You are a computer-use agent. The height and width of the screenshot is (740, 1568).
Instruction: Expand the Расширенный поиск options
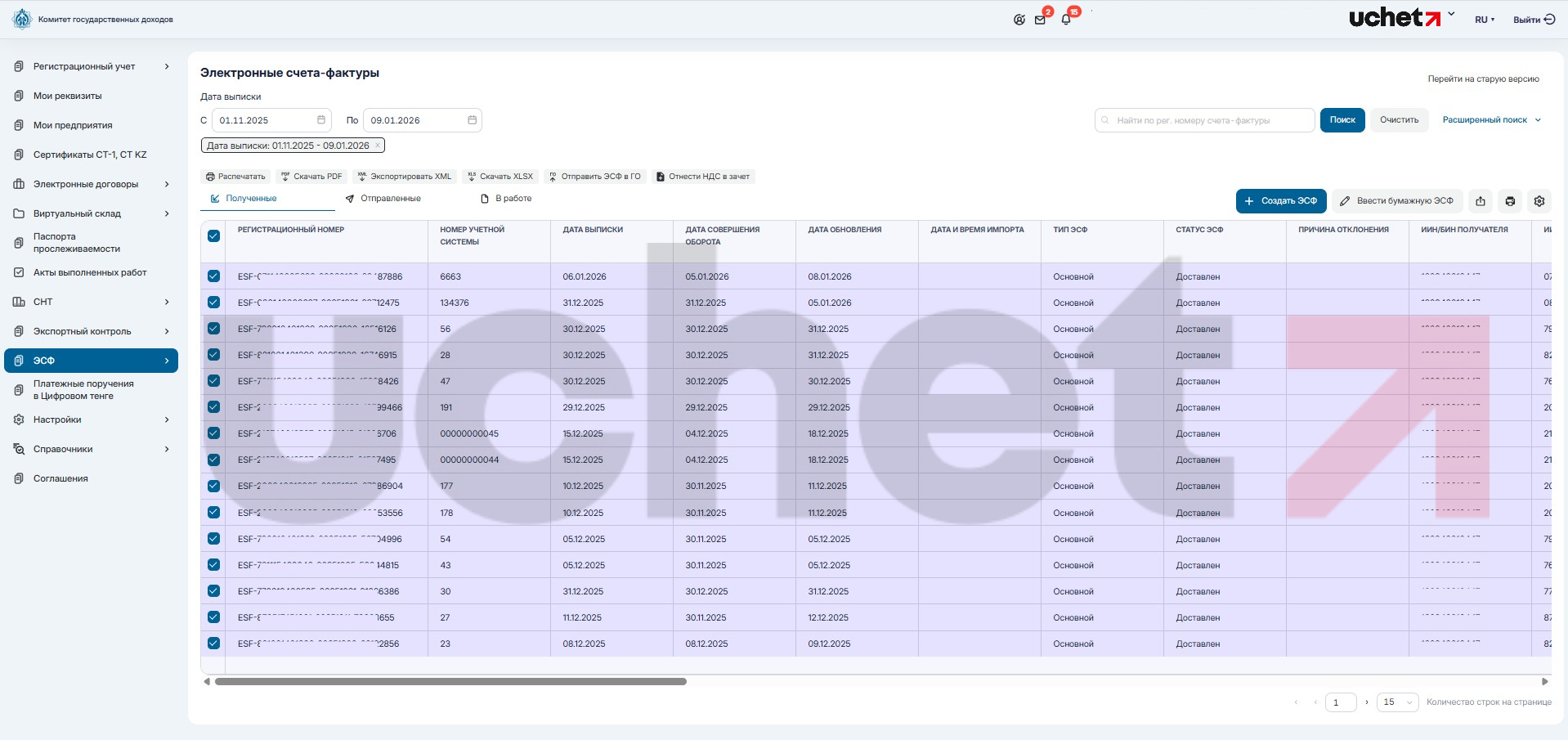[x=1491, y=120]
